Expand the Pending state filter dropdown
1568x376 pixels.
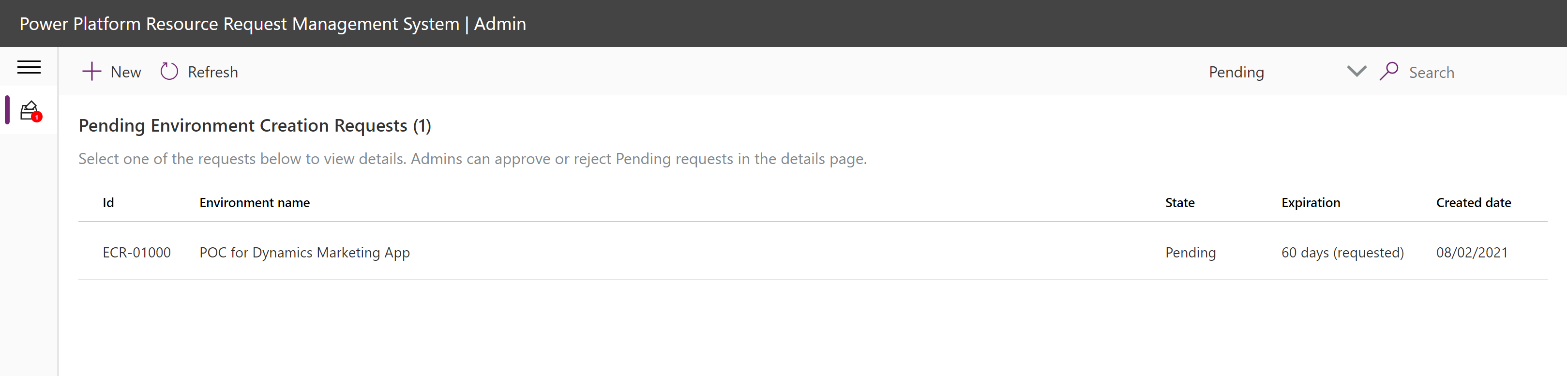1236,71
